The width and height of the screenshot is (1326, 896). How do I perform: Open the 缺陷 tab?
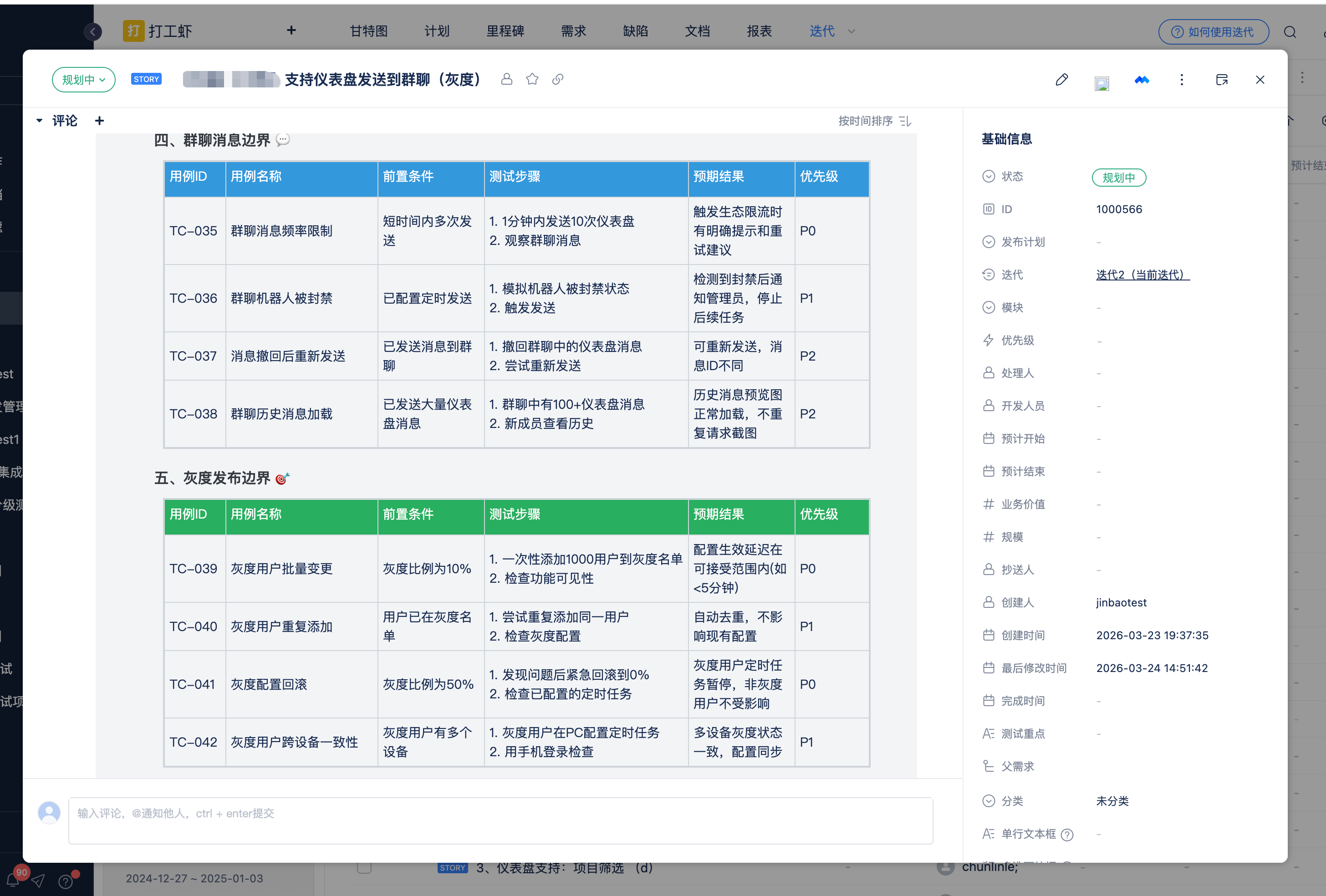coord(635,31)
